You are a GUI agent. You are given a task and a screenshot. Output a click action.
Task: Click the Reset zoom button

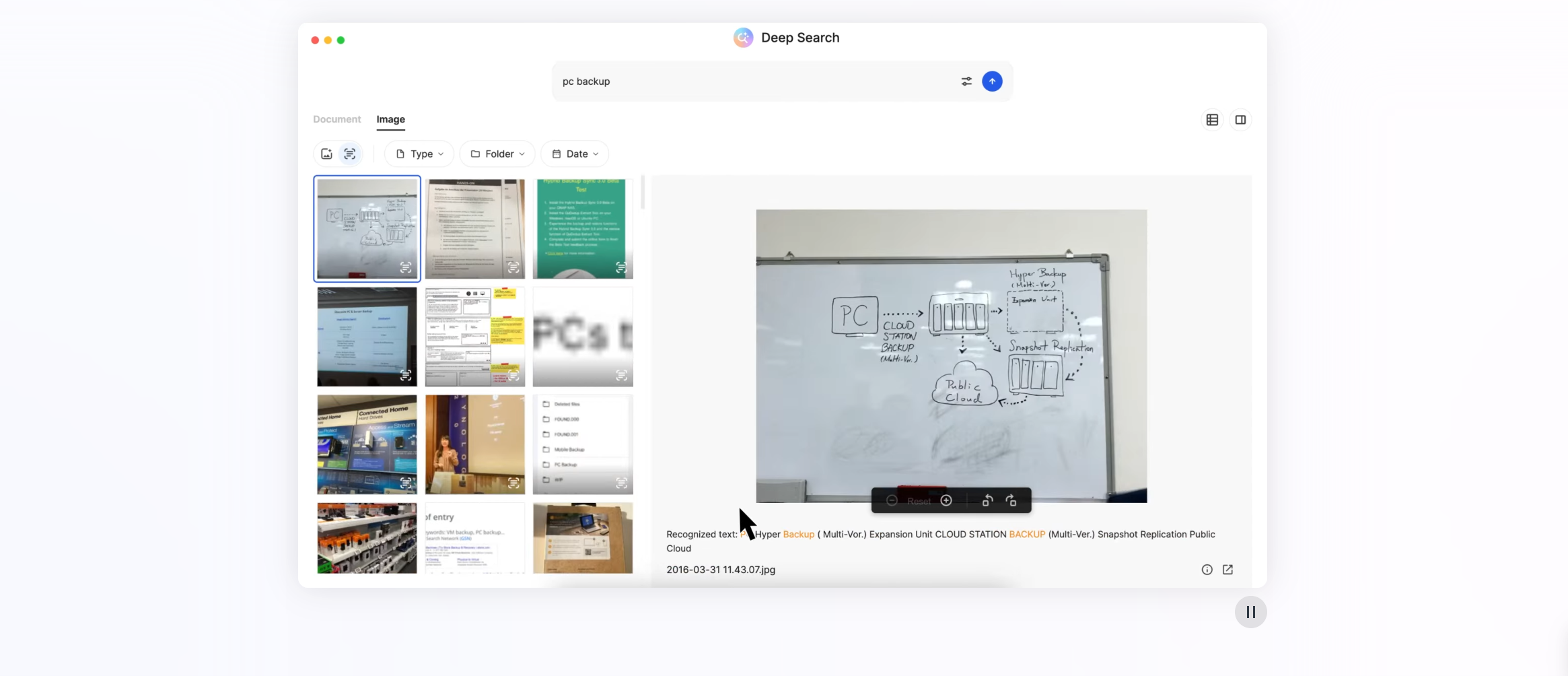919,501
